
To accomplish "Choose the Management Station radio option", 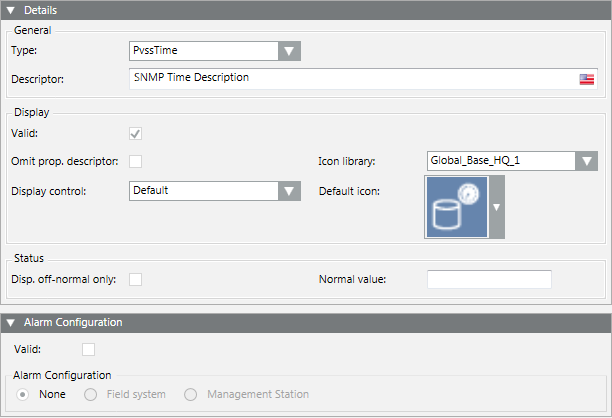I will pyautogui.click(x=190, y=395).
